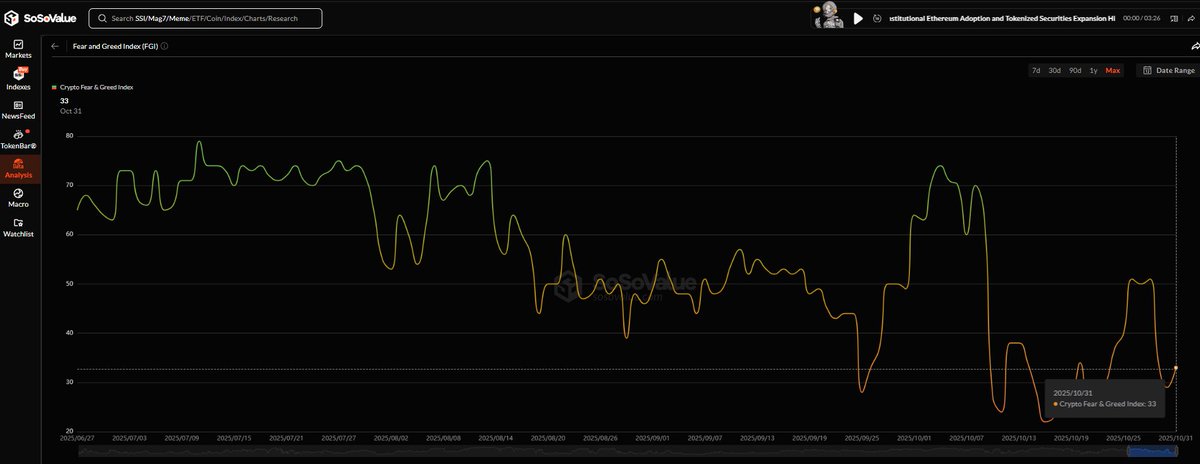Open the Markets sidebar section
This screenshot has height=464, width=1200.
(19, 49)
